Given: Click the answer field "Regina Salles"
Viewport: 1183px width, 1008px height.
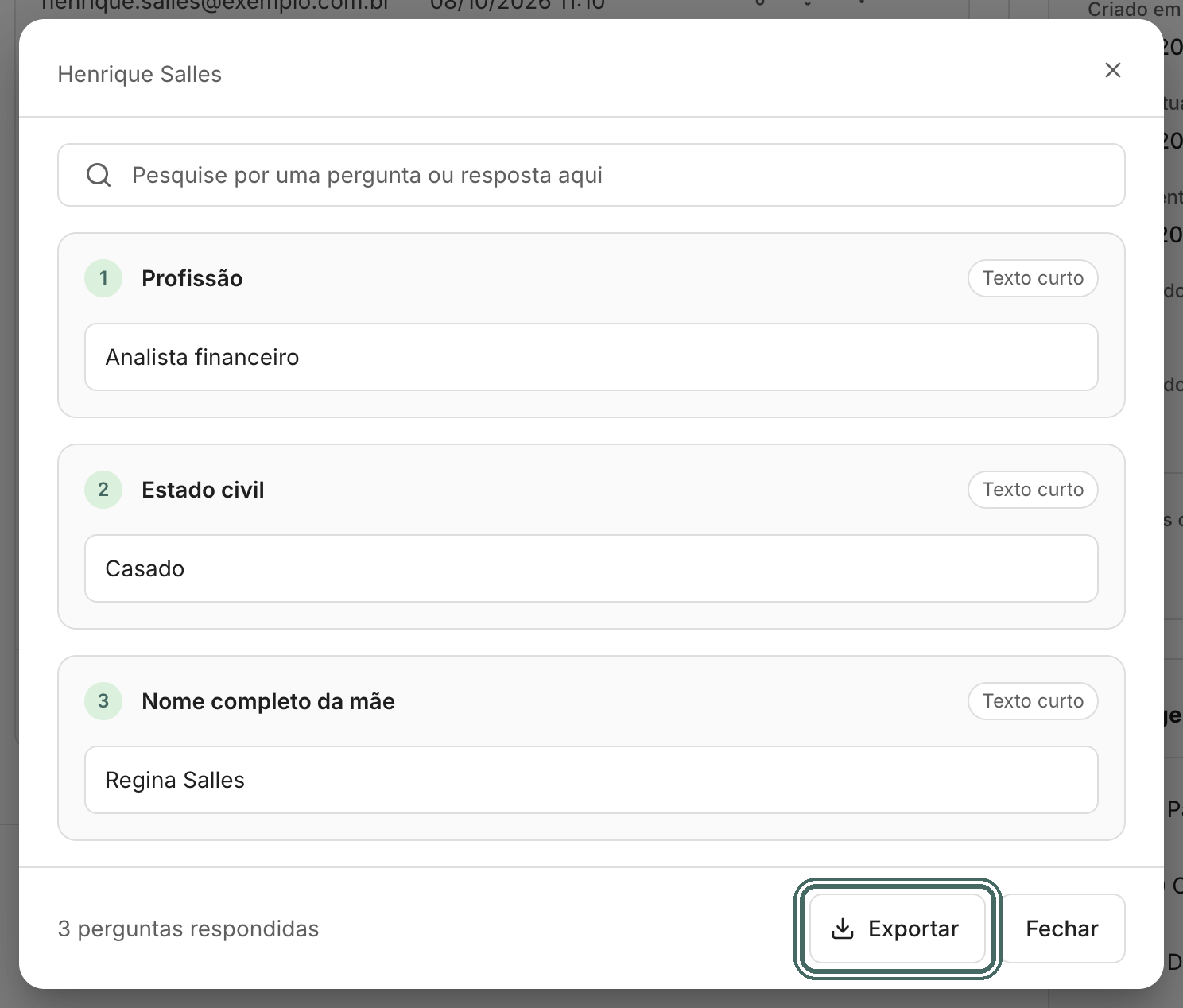Looking at the screenshot, I should 591,780.
